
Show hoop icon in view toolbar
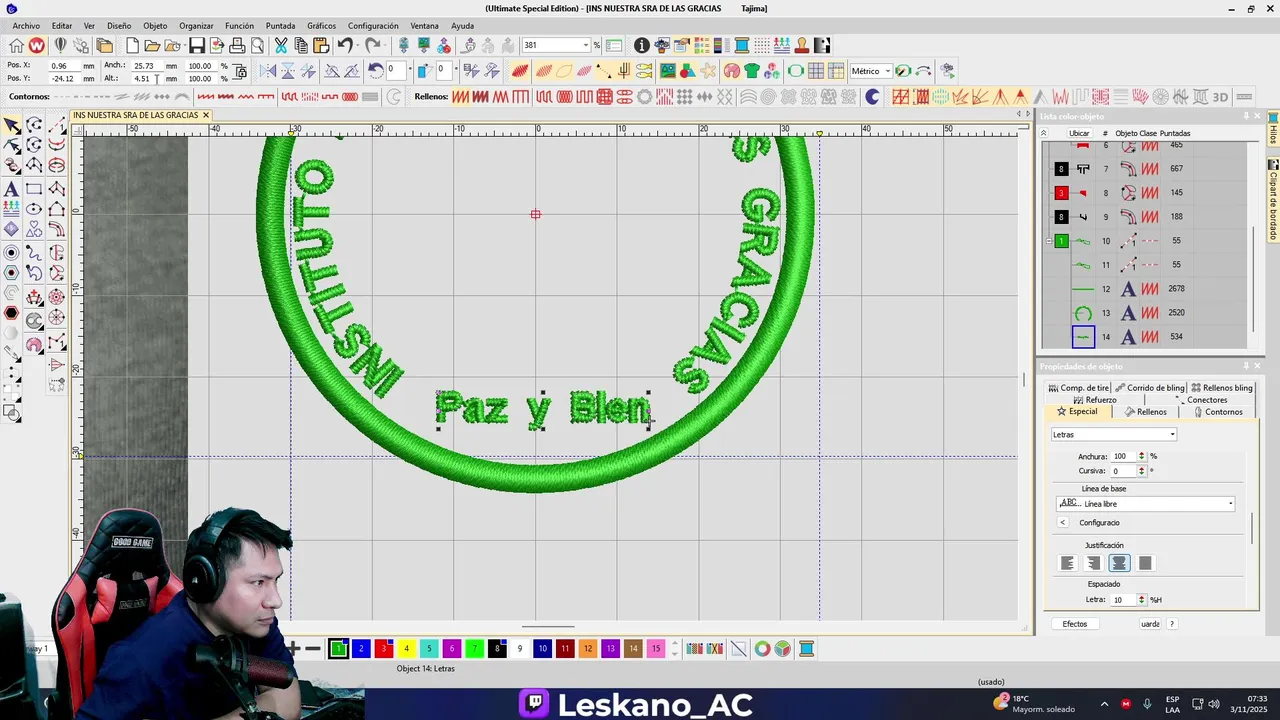pyautogui.click(x=796, y=71)
